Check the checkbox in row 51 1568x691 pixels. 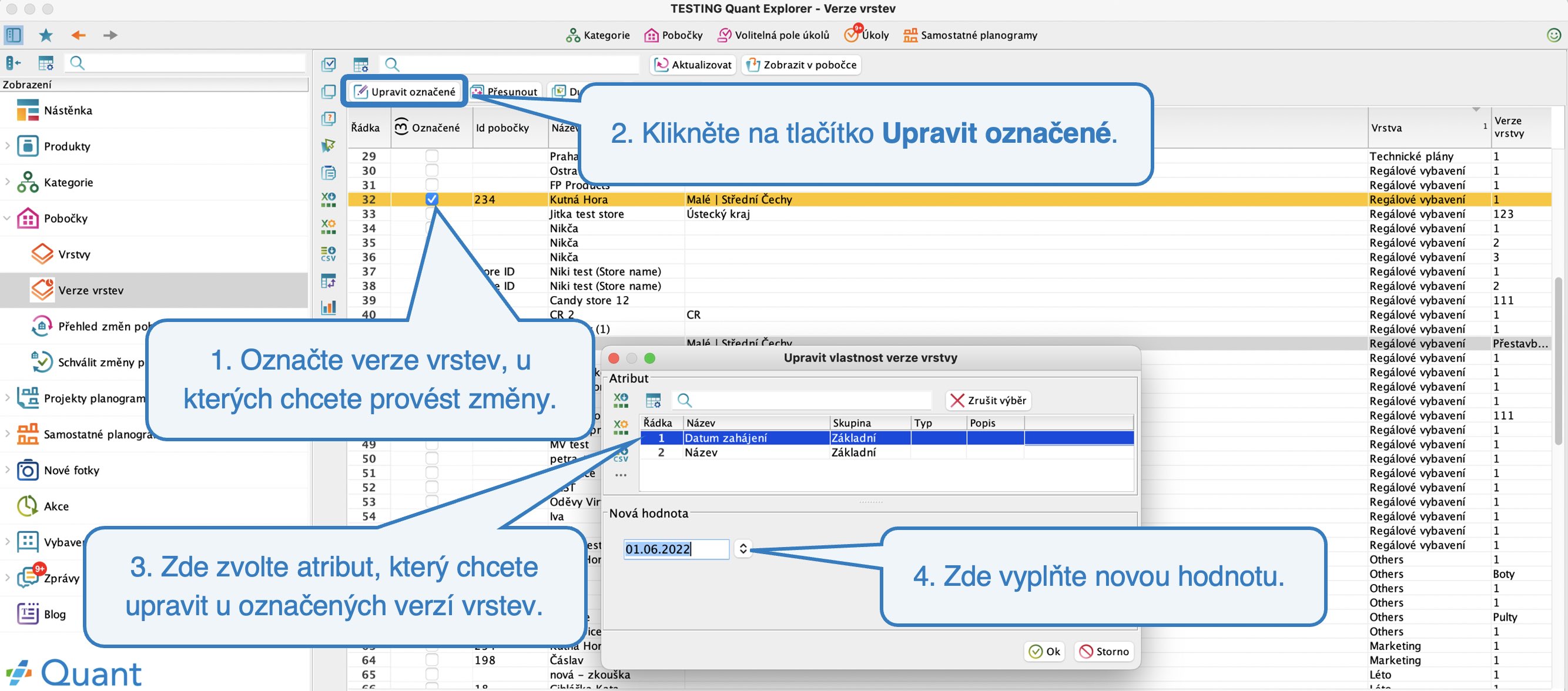tap(431, 473)
